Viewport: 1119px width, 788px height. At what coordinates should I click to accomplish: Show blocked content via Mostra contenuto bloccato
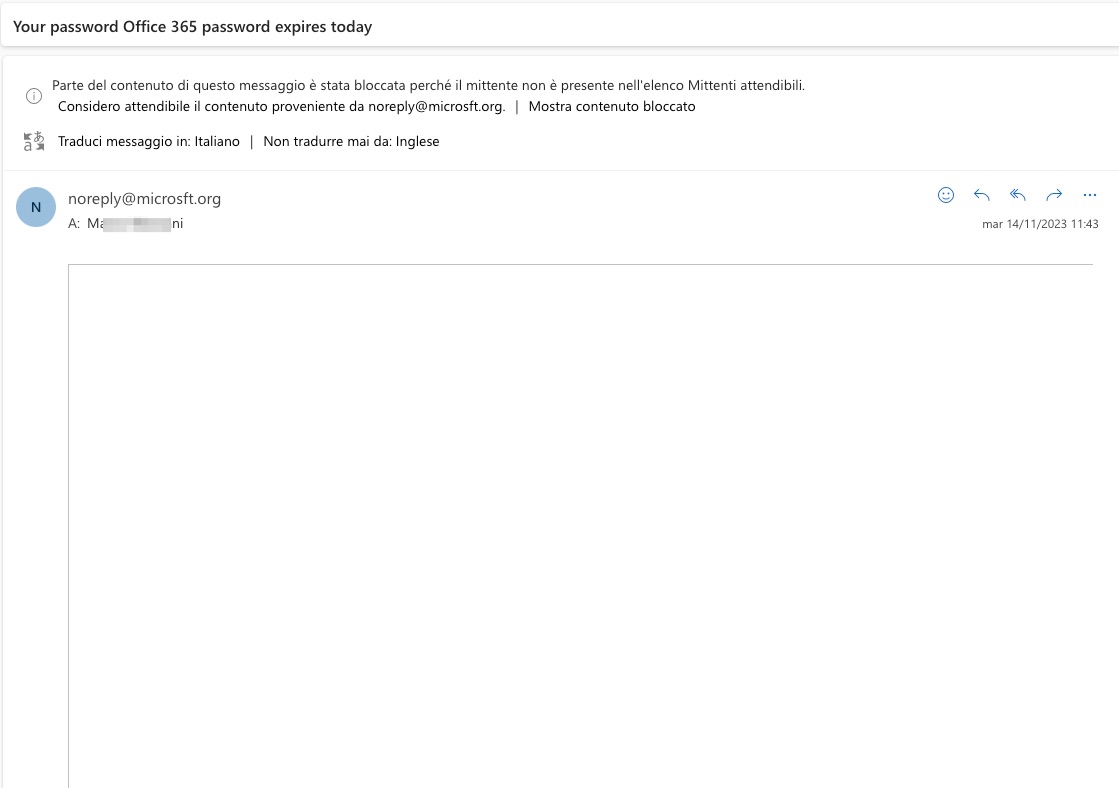point(612,106)
